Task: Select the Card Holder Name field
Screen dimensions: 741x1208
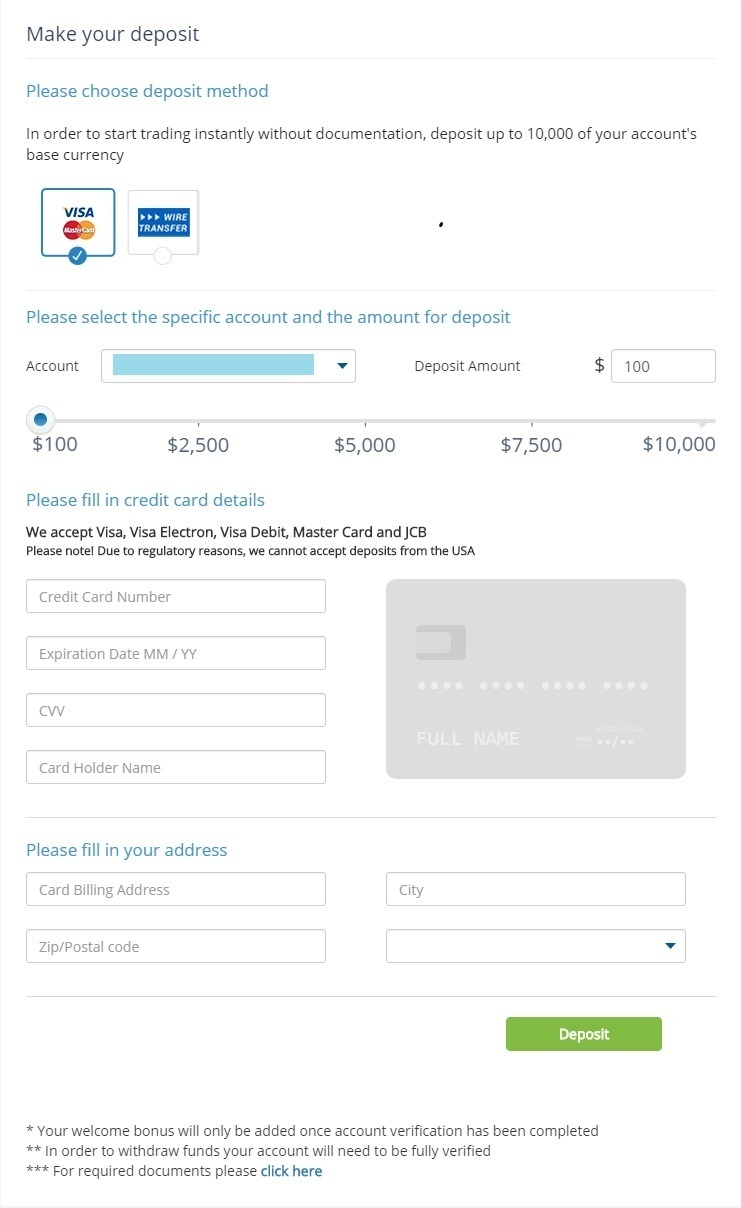Action: [x=176, y=767]
